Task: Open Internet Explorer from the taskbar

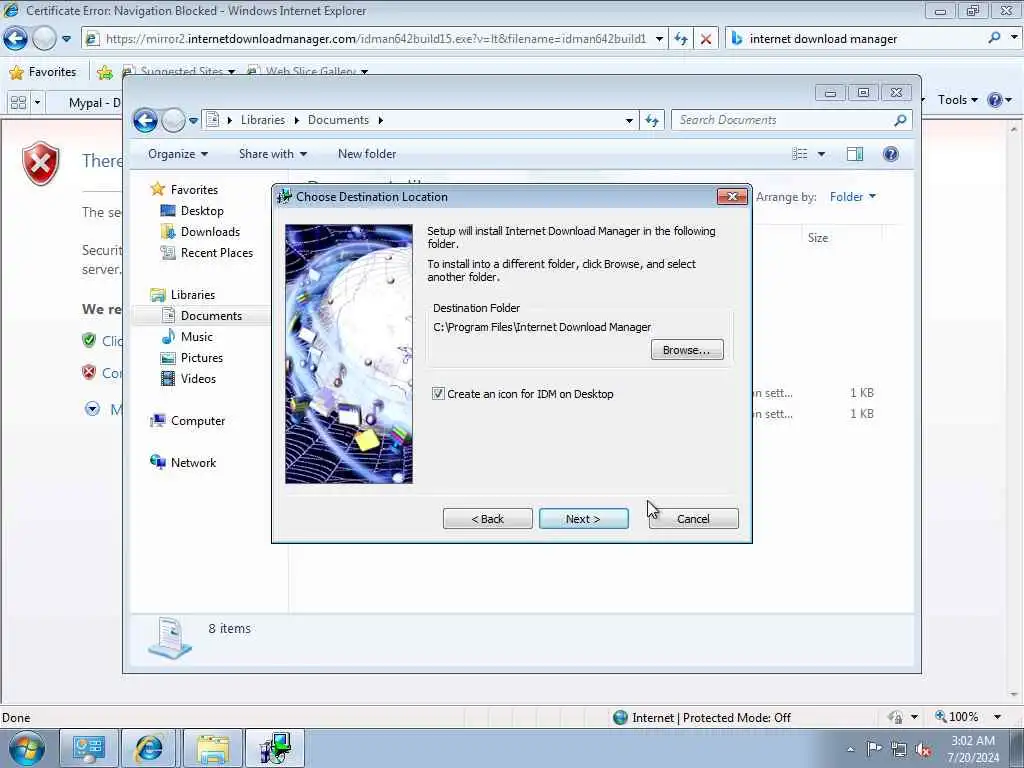Action: 148,748
